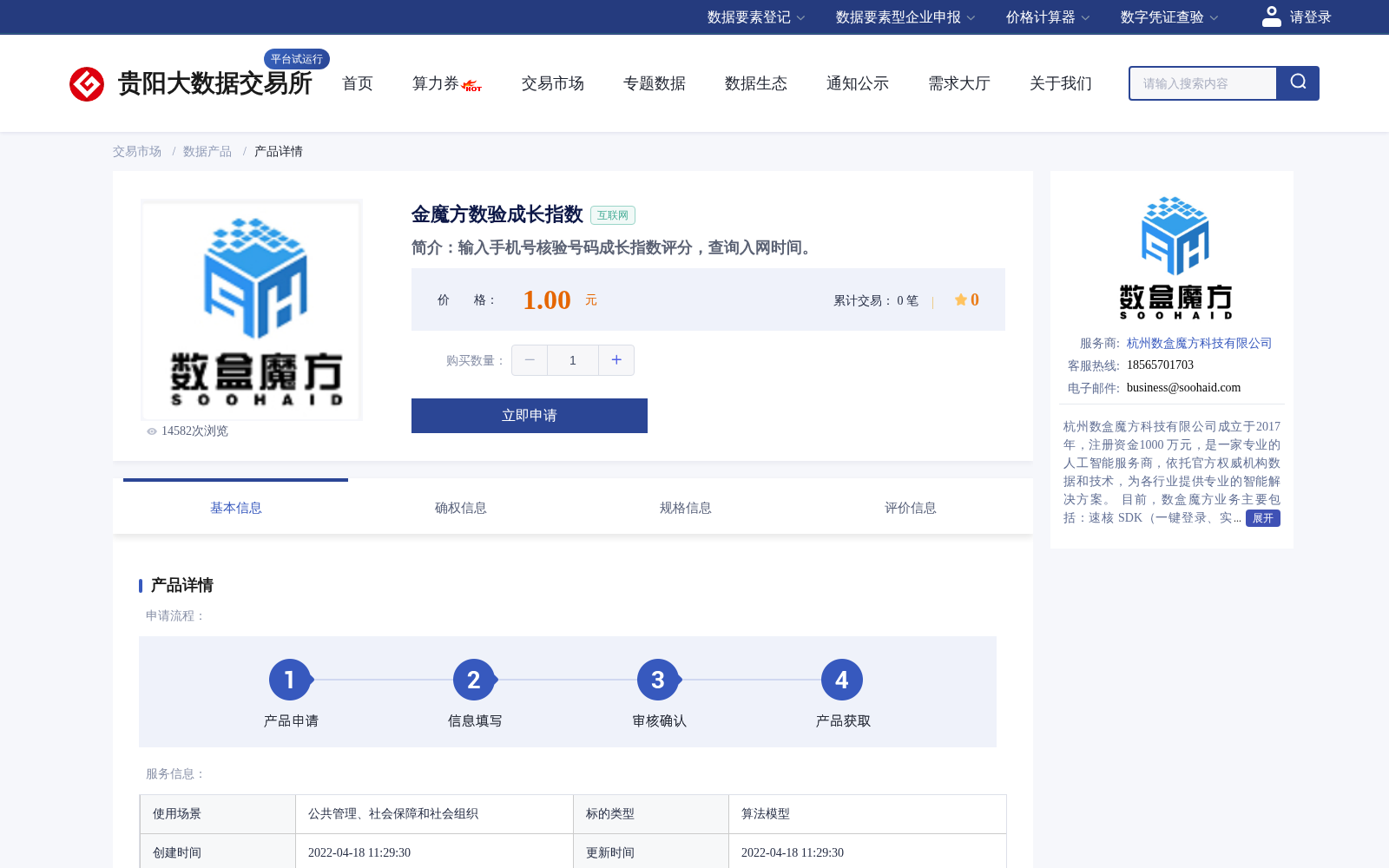Open the product image thumbnail
The image size is (1389, 868).
[x=252, y=310]
